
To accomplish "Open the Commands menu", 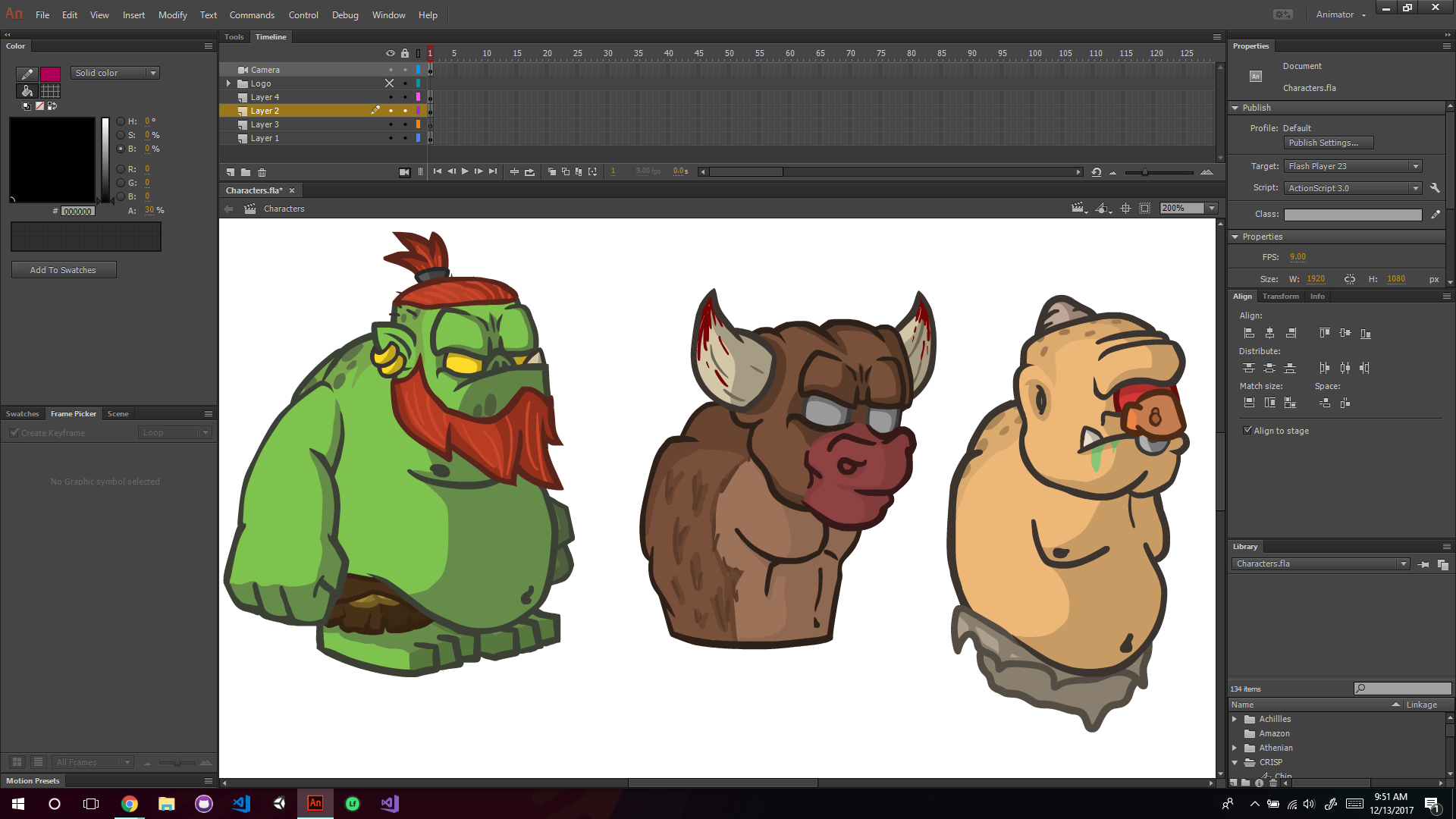I will (x=252, y=15).
